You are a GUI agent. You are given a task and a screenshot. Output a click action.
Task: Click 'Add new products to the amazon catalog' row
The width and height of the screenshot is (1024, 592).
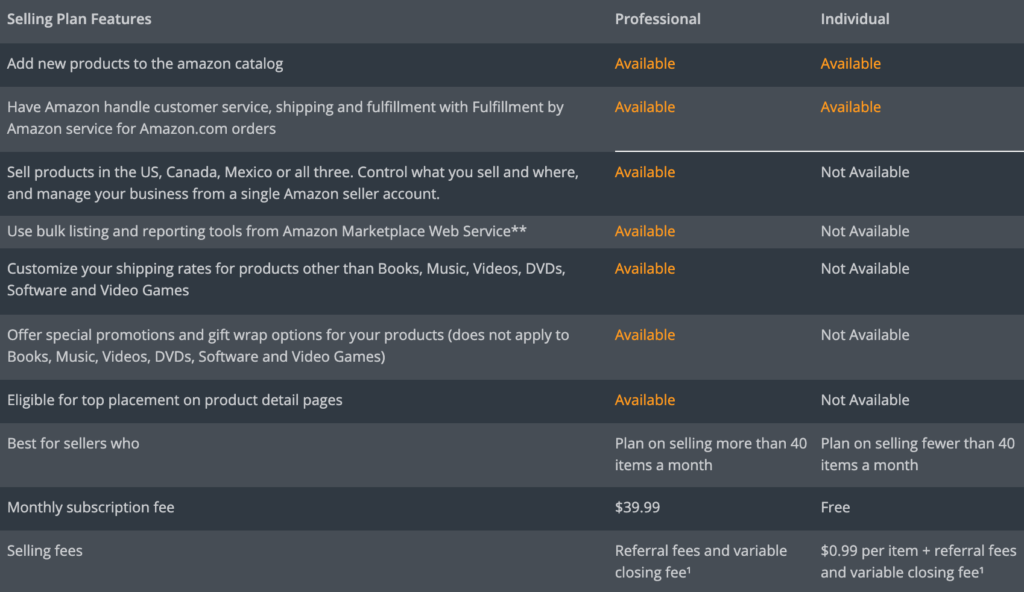tap(145, 63)
